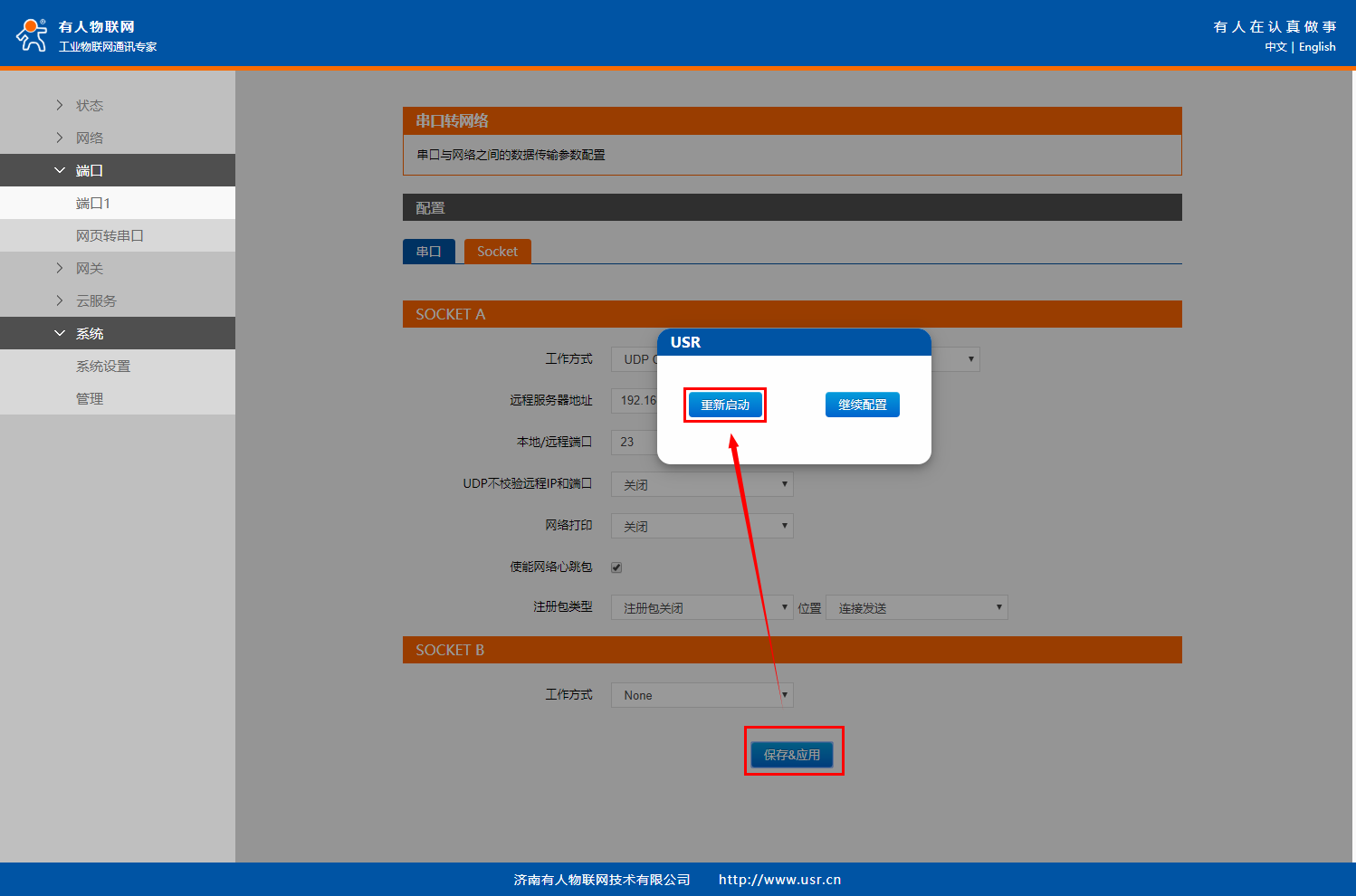The image size is (1356, 896).
Task: Select 网页转串口 in the sidebar
Action: [x=110, y=236]
